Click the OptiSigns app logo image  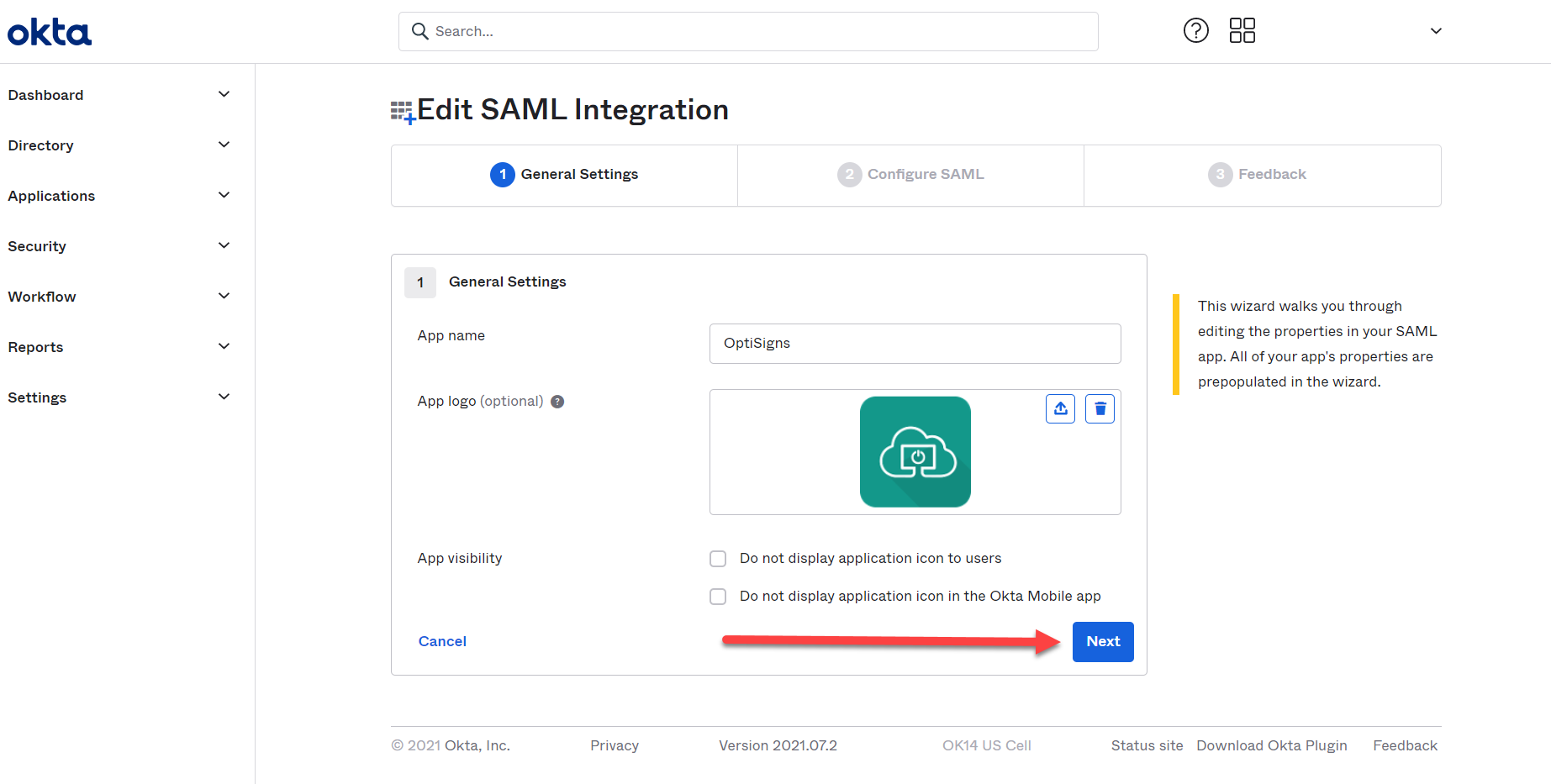pos(915,452)
